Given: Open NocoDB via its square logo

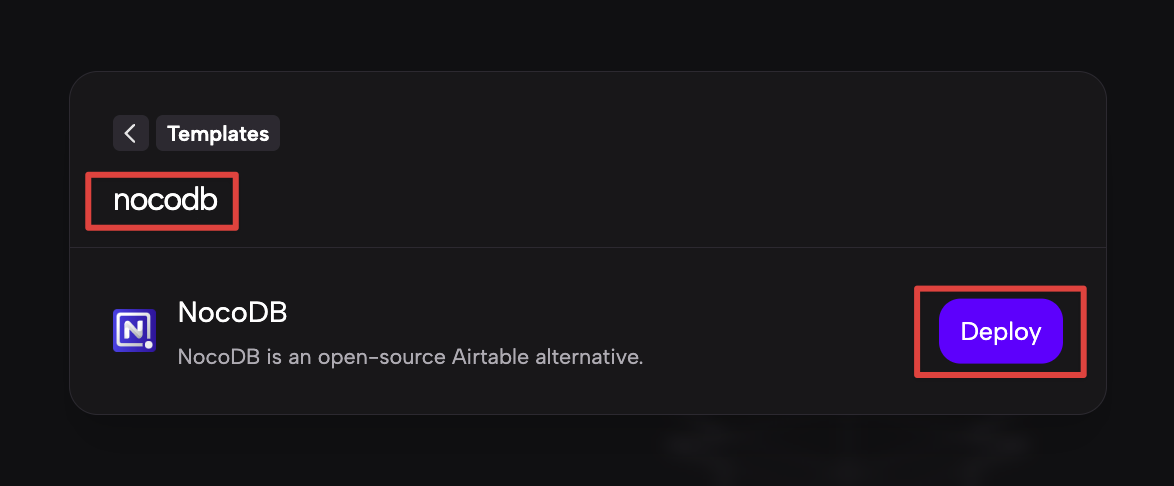Looking at the screenshot, I should [x=134, y=331].
